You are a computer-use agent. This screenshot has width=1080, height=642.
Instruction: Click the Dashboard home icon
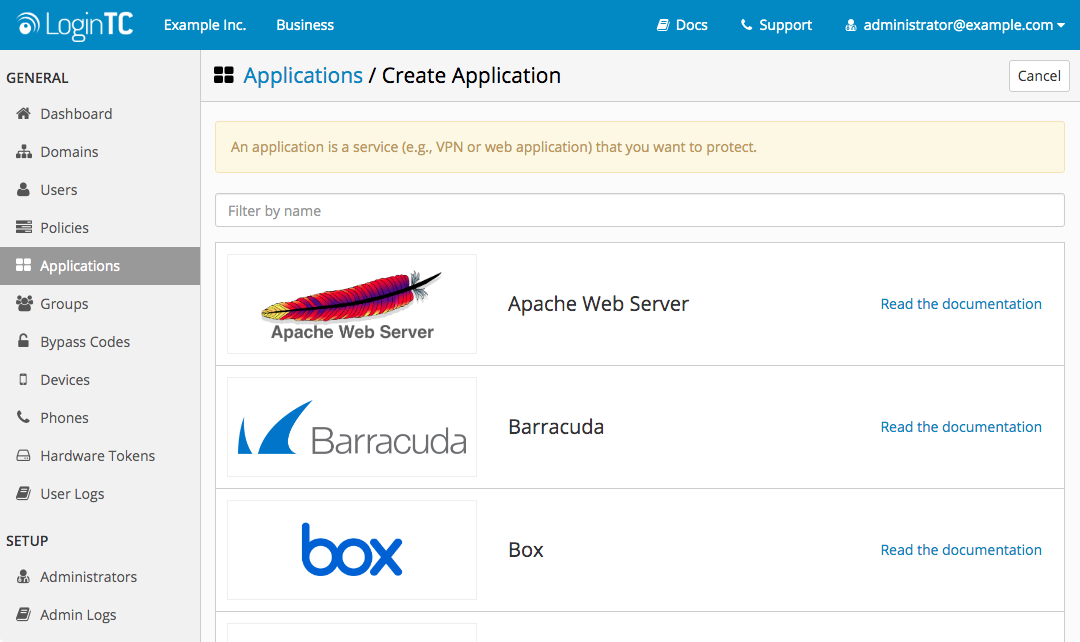tap(23, 113)
